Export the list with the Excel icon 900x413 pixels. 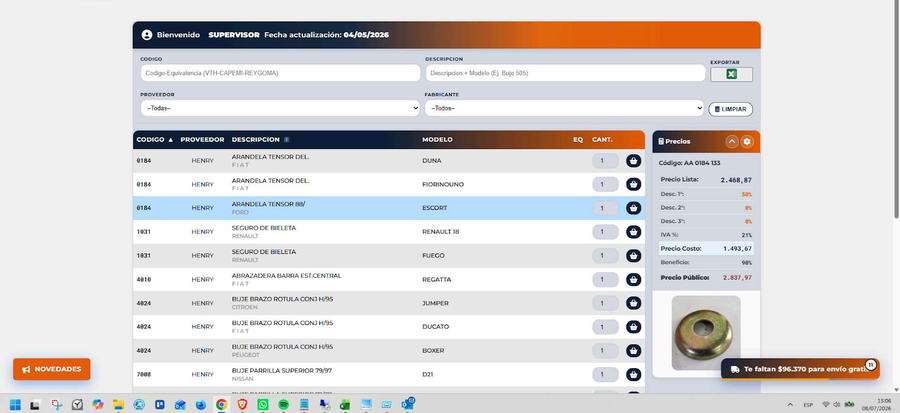[731, 75]
